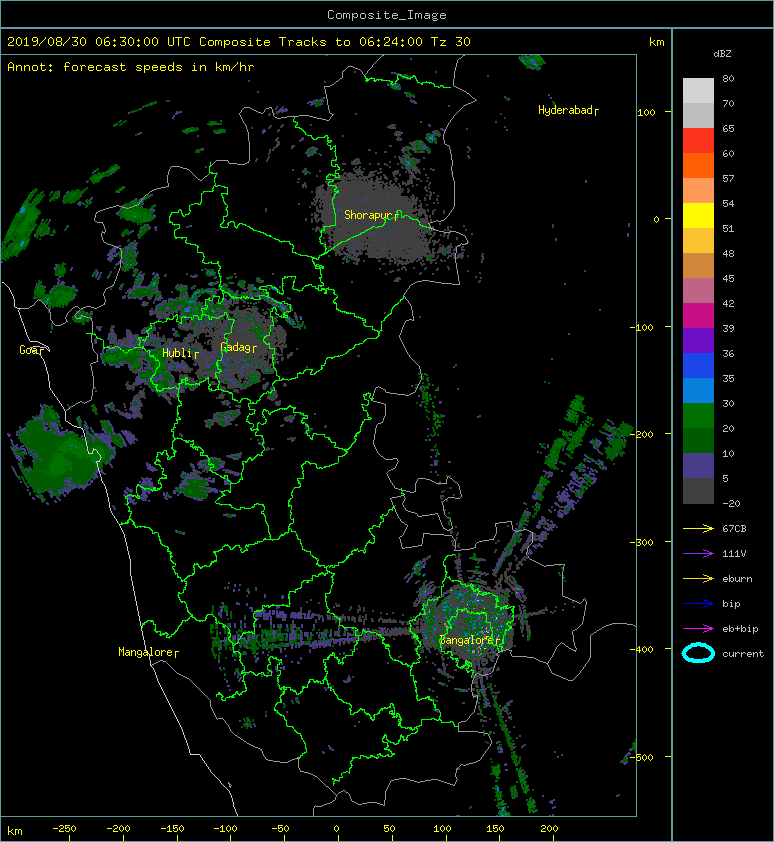
Task: Click the 'Composite_Image' title text
Action: 387,15
